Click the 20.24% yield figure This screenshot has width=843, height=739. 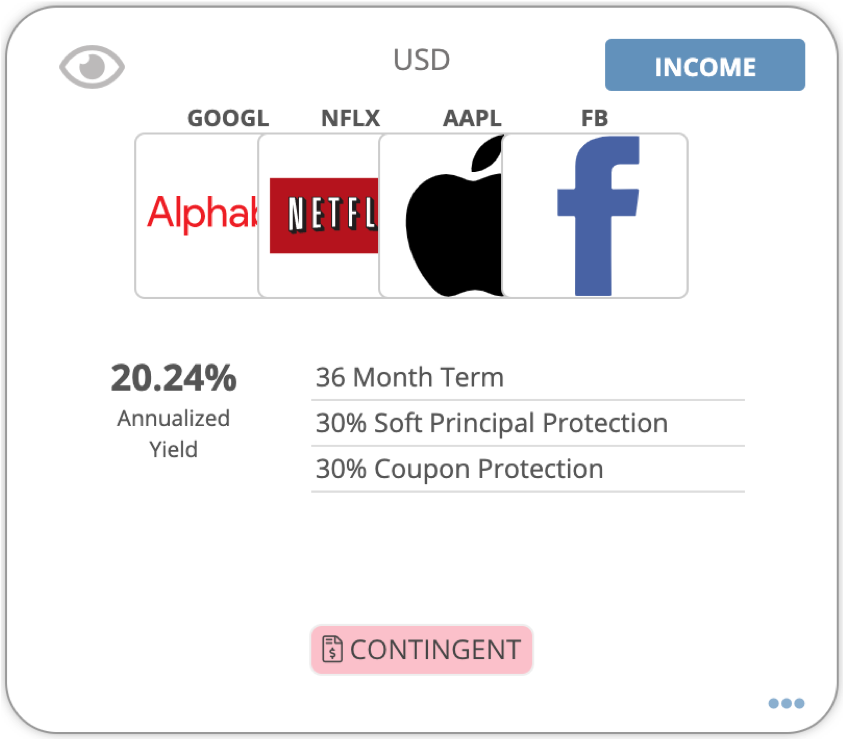[x=173, y=378]
